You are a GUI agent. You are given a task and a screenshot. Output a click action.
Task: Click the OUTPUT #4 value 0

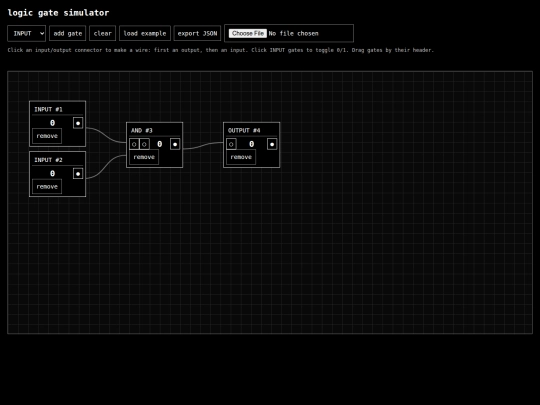(251, 144)
